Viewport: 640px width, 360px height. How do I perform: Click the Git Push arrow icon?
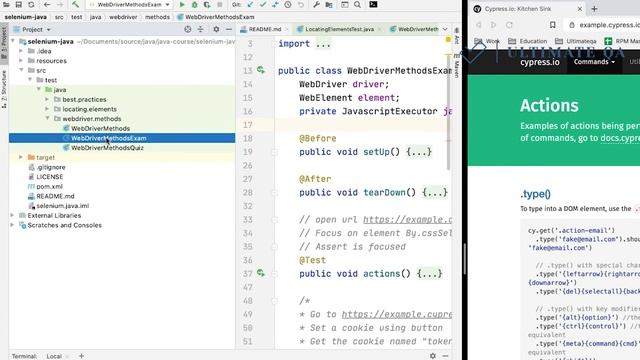coord(275,4)
